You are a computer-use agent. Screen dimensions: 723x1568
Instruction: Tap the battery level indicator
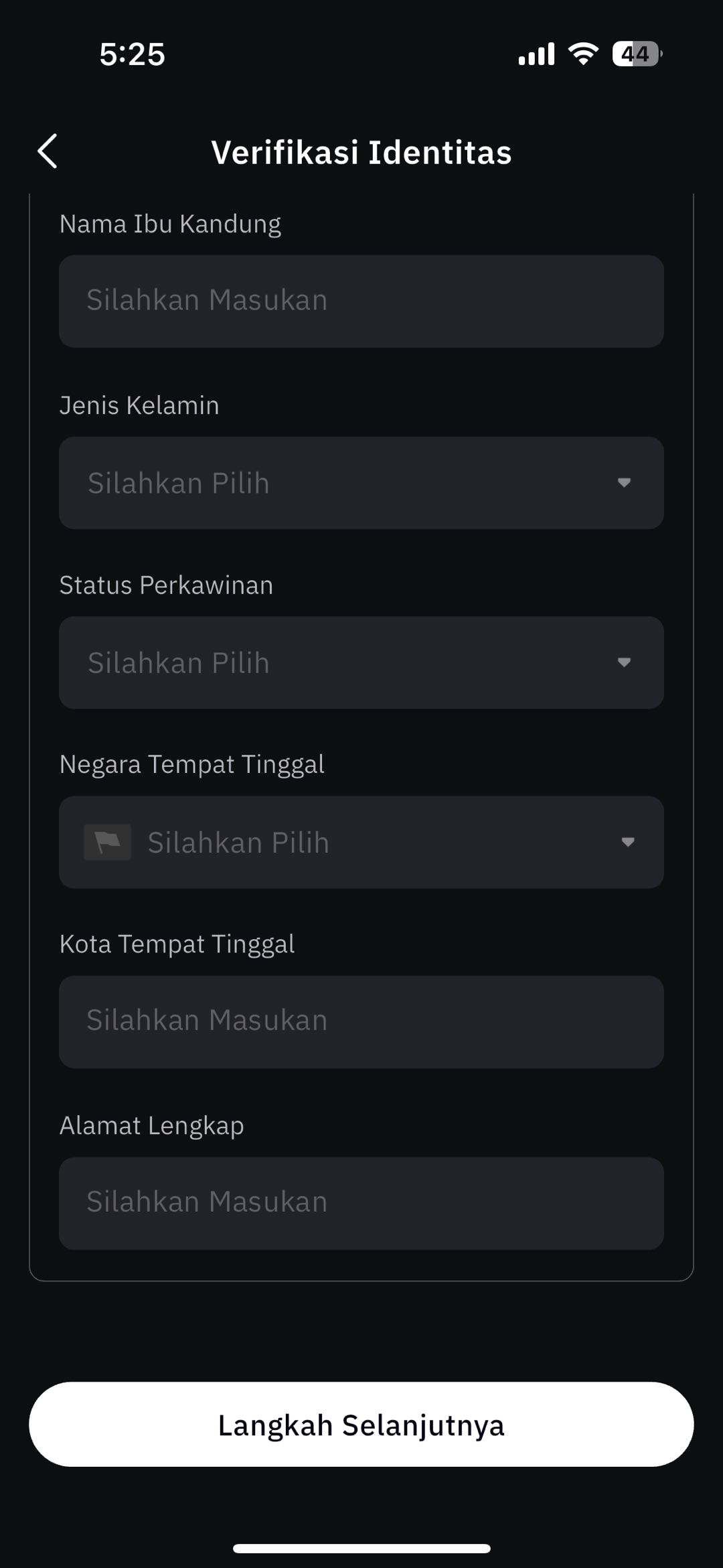click(x=637, y=54)
